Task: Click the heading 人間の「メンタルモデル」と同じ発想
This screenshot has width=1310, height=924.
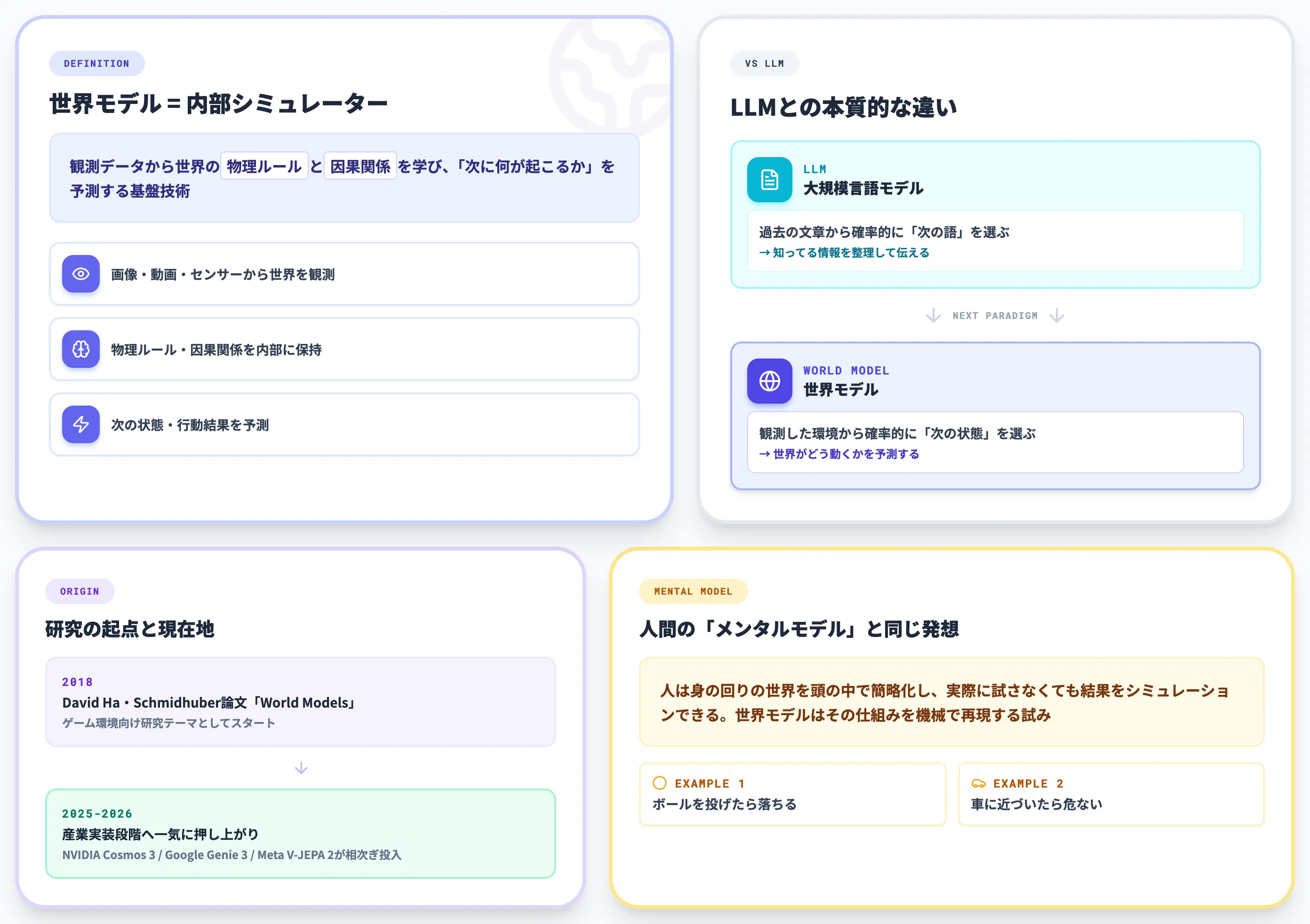Action: click(x=799, y=629)
